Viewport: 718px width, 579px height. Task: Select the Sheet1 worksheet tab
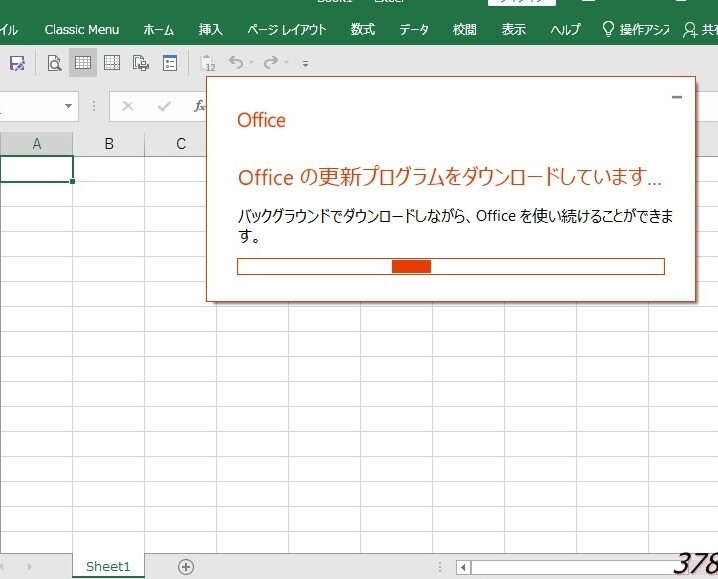[108, 566]
